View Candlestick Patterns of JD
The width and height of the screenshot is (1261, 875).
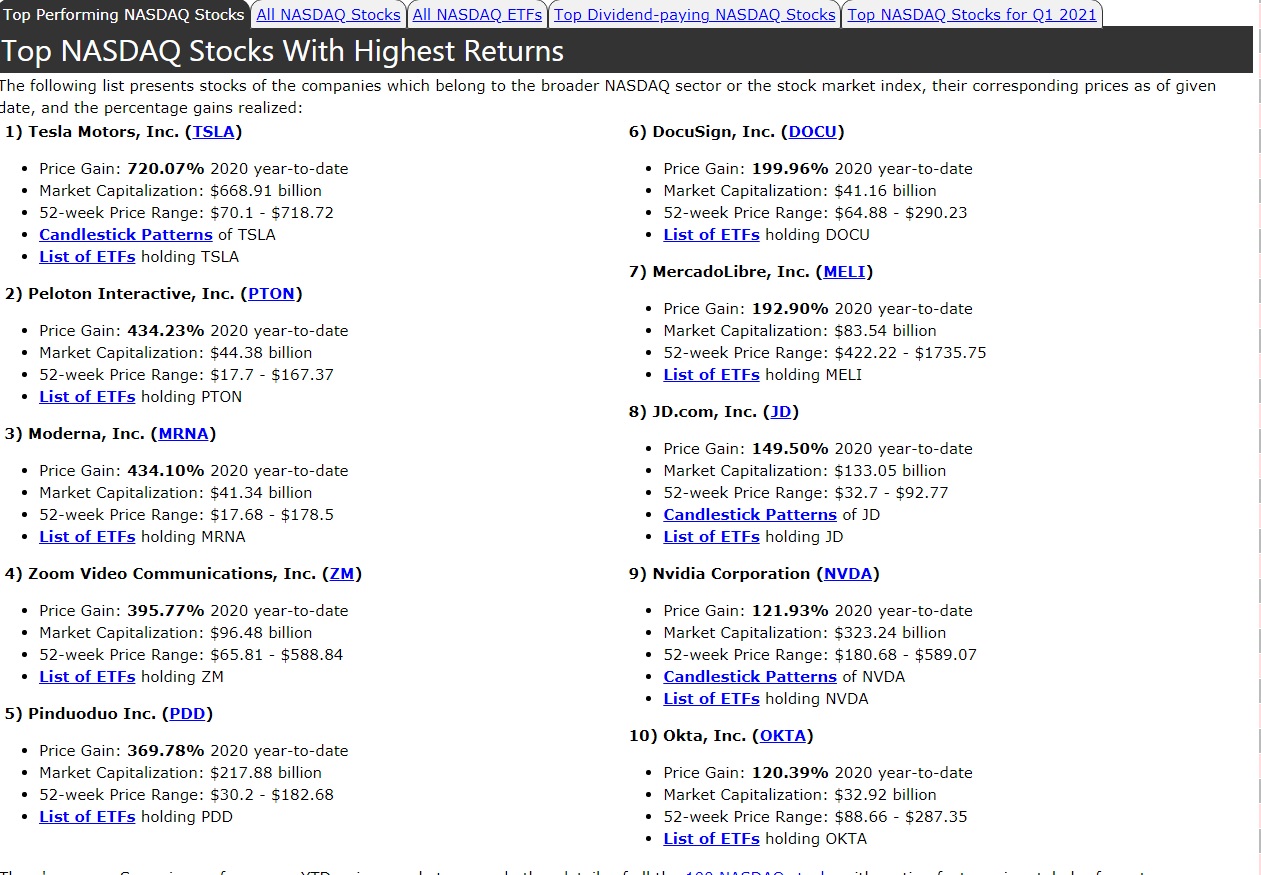click(x=750, y=515)
